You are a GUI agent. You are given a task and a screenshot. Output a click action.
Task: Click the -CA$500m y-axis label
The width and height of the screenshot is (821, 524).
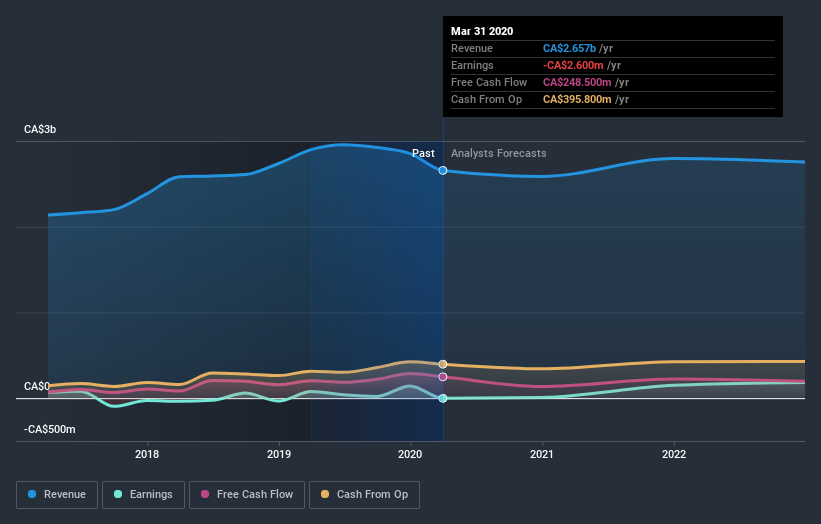[x=50, y=429]
